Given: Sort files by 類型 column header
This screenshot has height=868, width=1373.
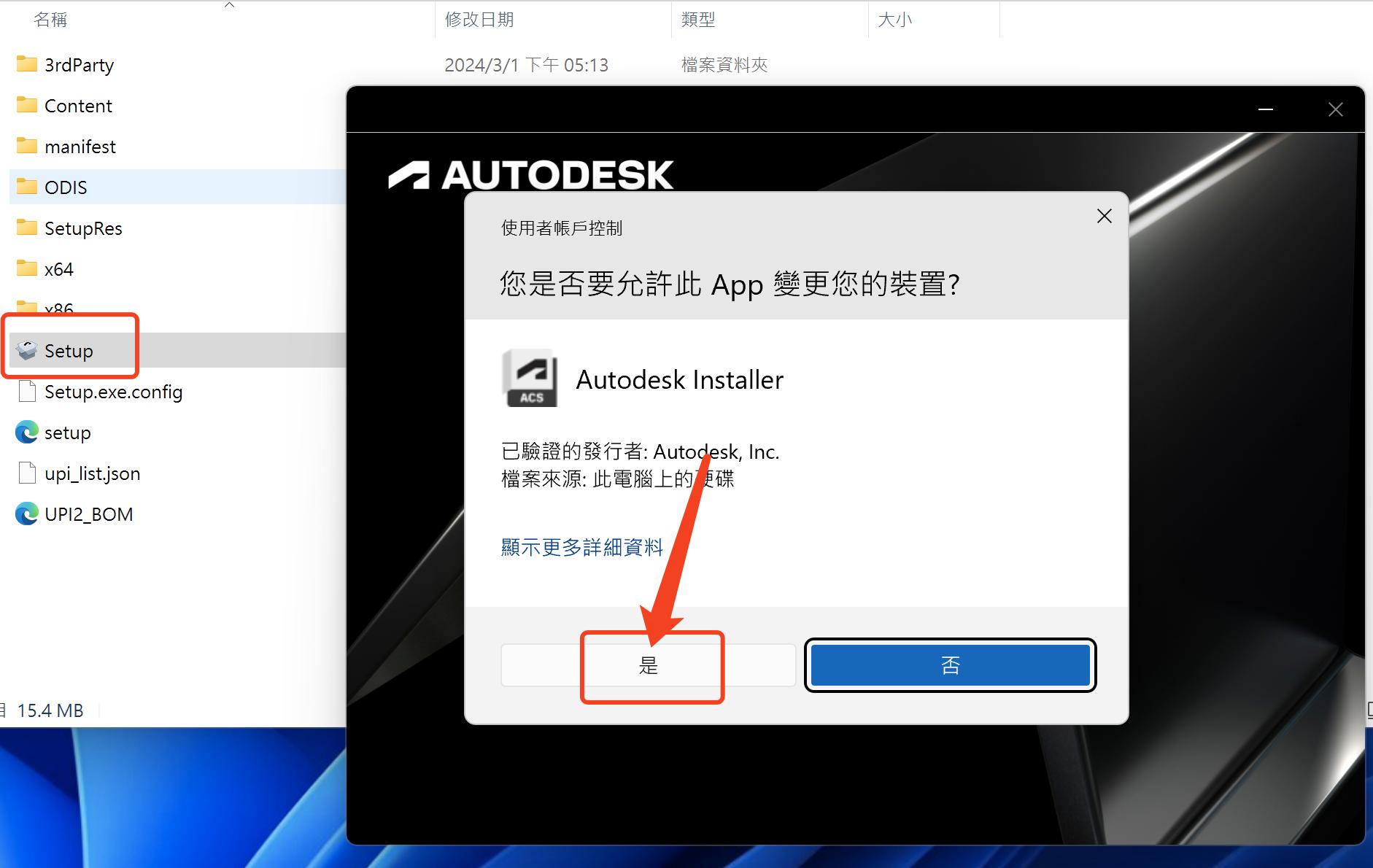Looking at the screenshot, I should 697,20.
